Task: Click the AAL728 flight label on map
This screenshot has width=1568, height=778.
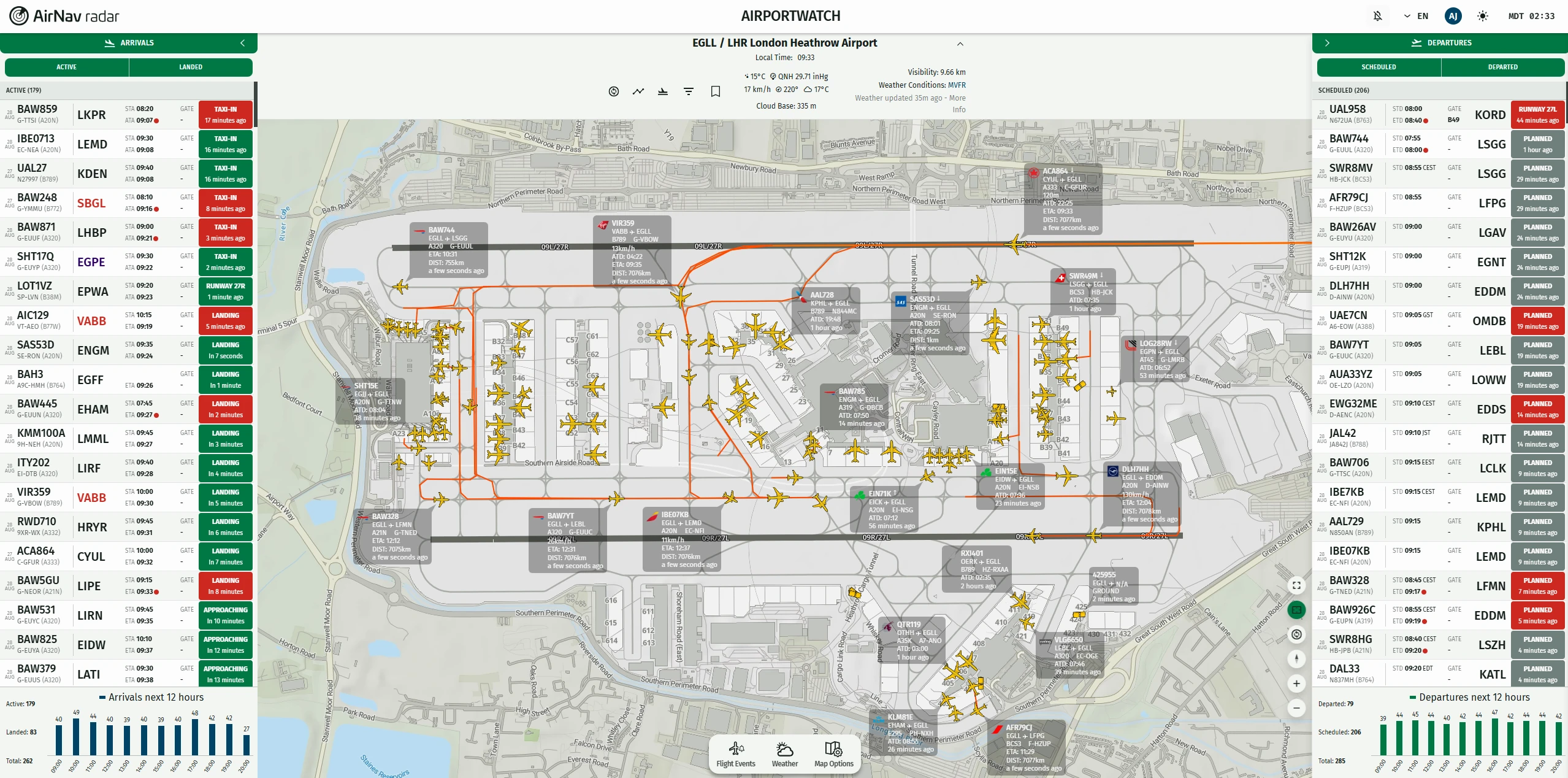Action: click(827, 311)
